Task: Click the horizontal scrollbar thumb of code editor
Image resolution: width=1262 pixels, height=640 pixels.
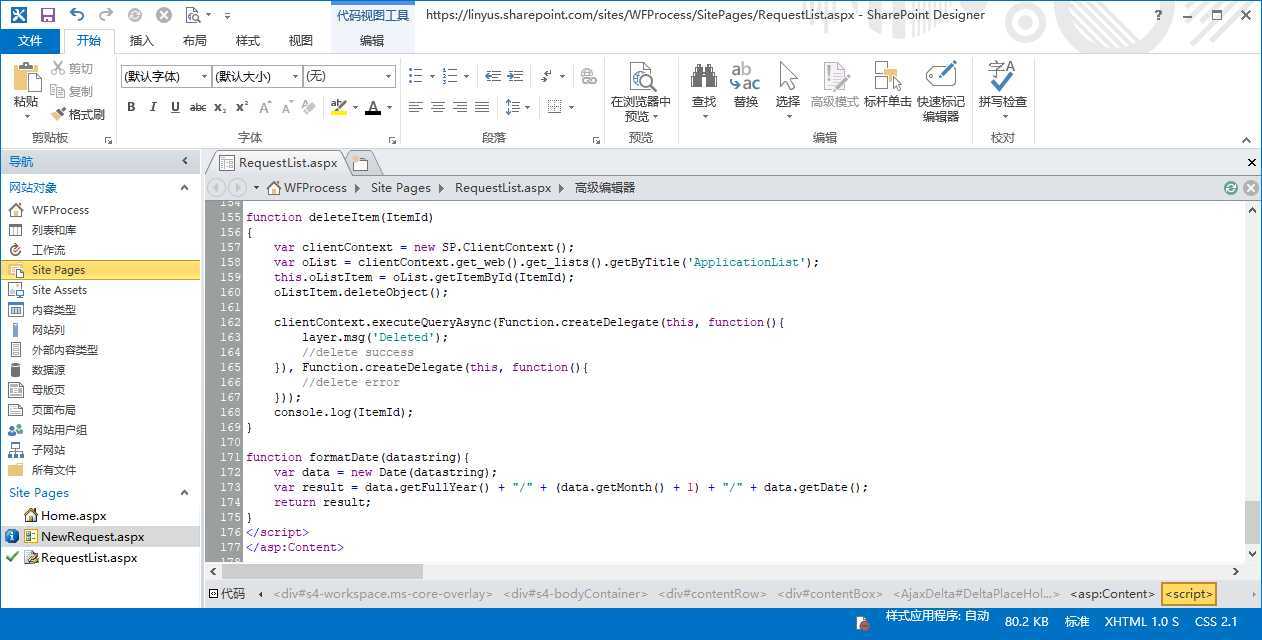Action: 322,571
